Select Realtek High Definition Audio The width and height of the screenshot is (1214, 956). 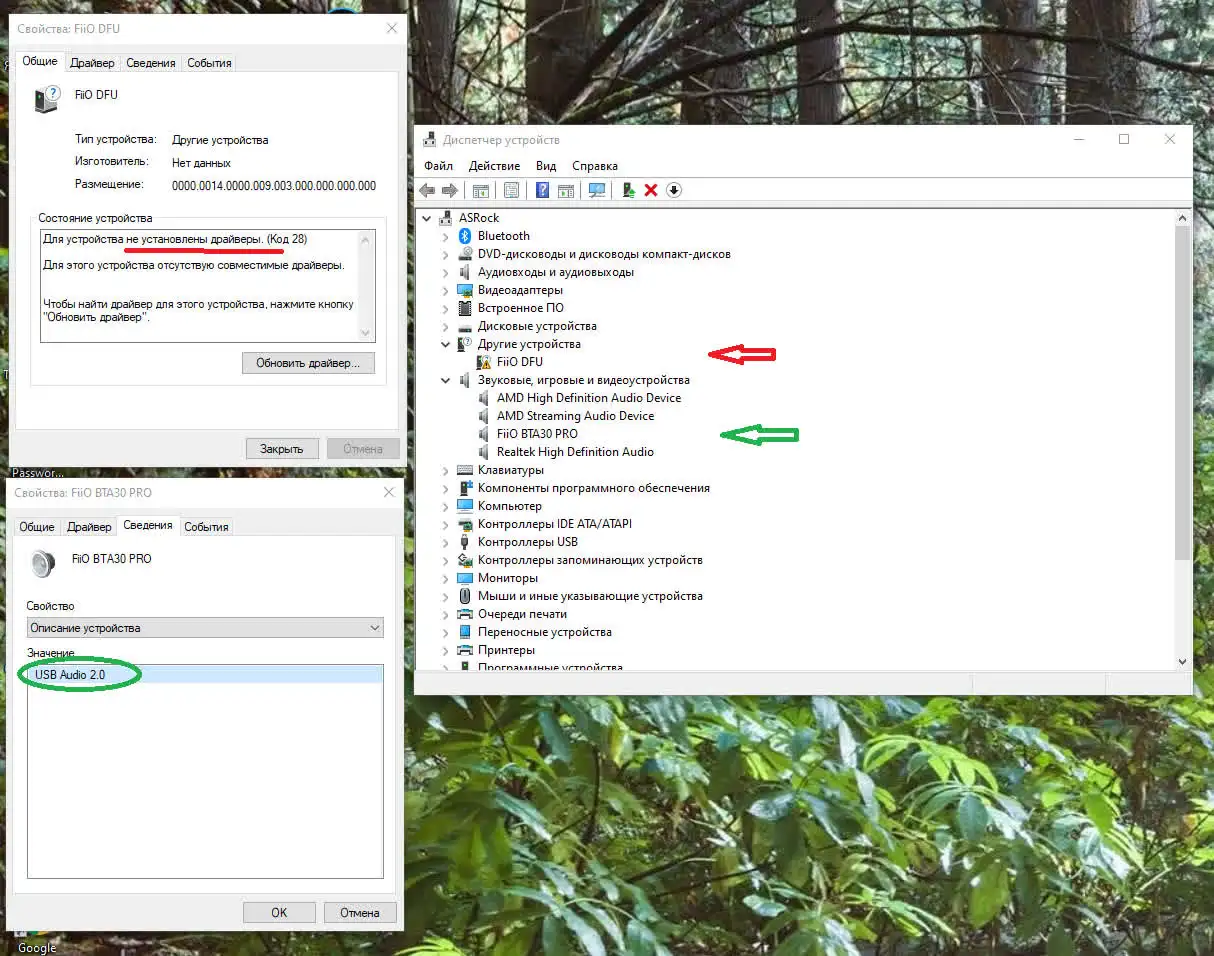pos(575,452)
